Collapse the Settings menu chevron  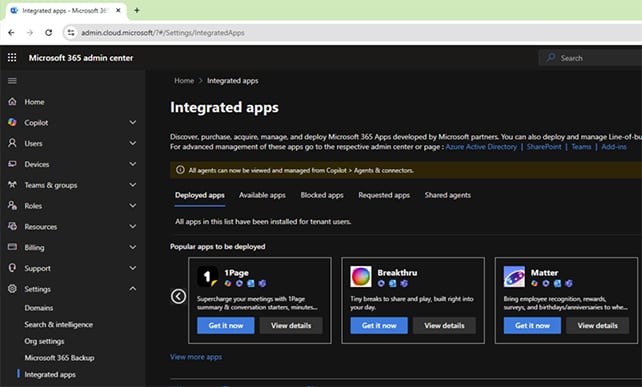(x=133, y=289)
